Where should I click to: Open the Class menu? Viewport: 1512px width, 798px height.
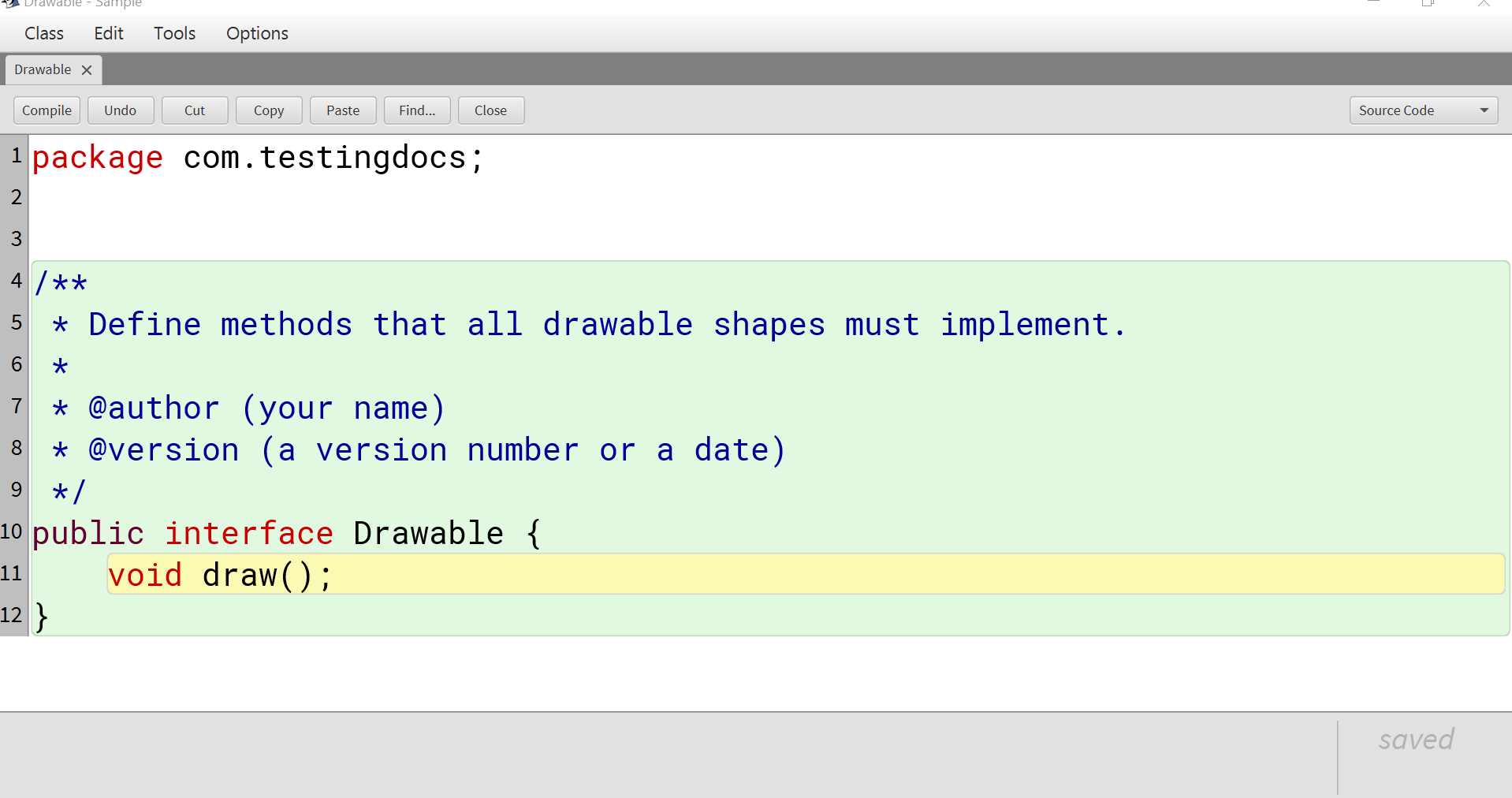43,33
